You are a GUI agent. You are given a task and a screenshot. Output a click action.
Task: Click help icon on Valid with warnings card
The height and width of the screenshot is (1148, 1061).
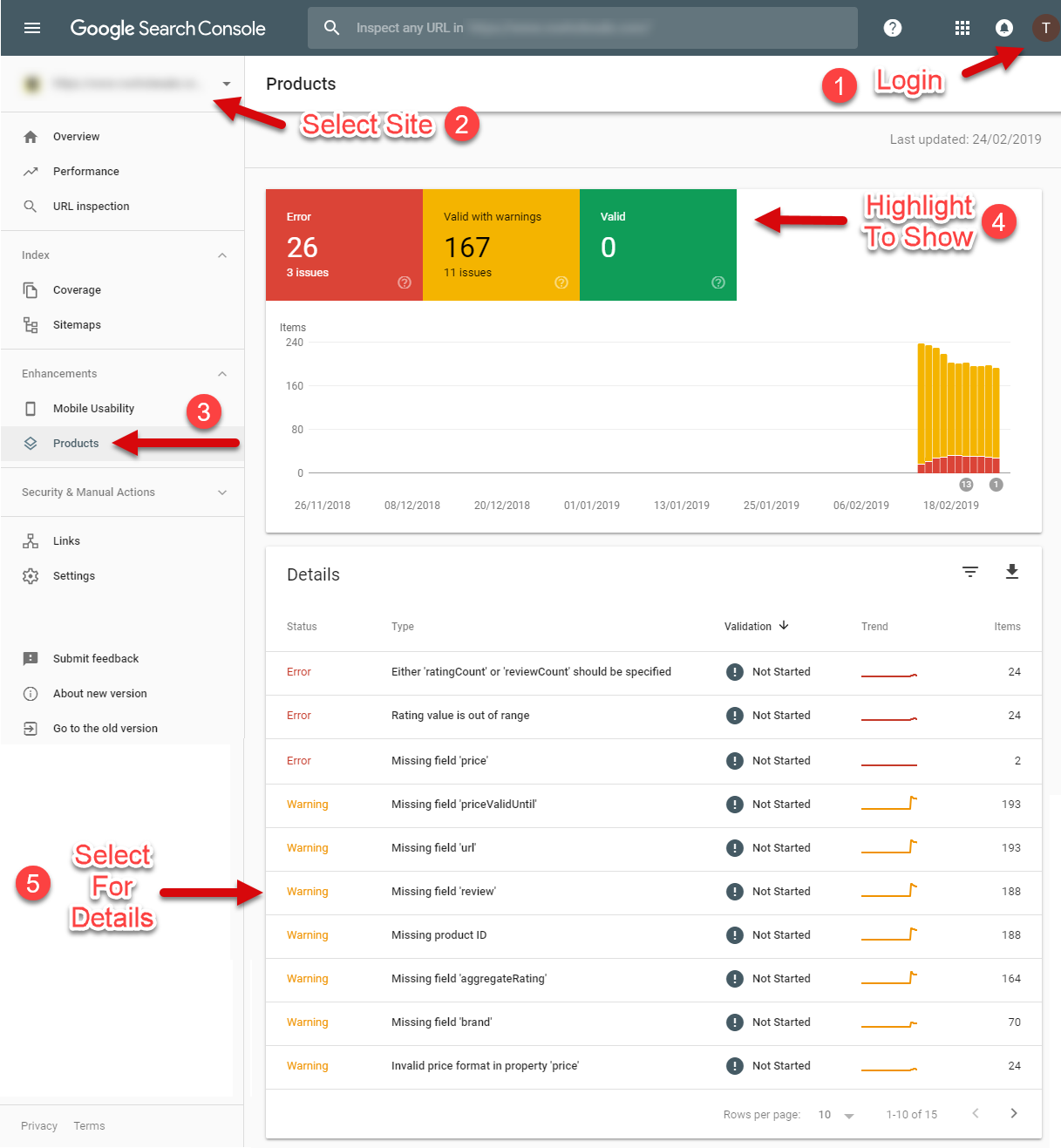click(561, 282)
